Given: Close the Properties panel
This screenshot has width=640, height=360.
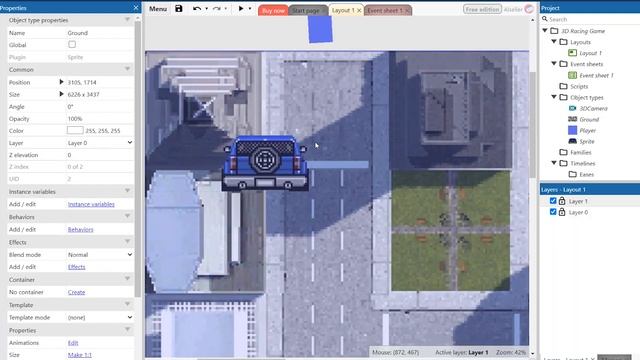Looking at the screenshot, I should [136, 8].
